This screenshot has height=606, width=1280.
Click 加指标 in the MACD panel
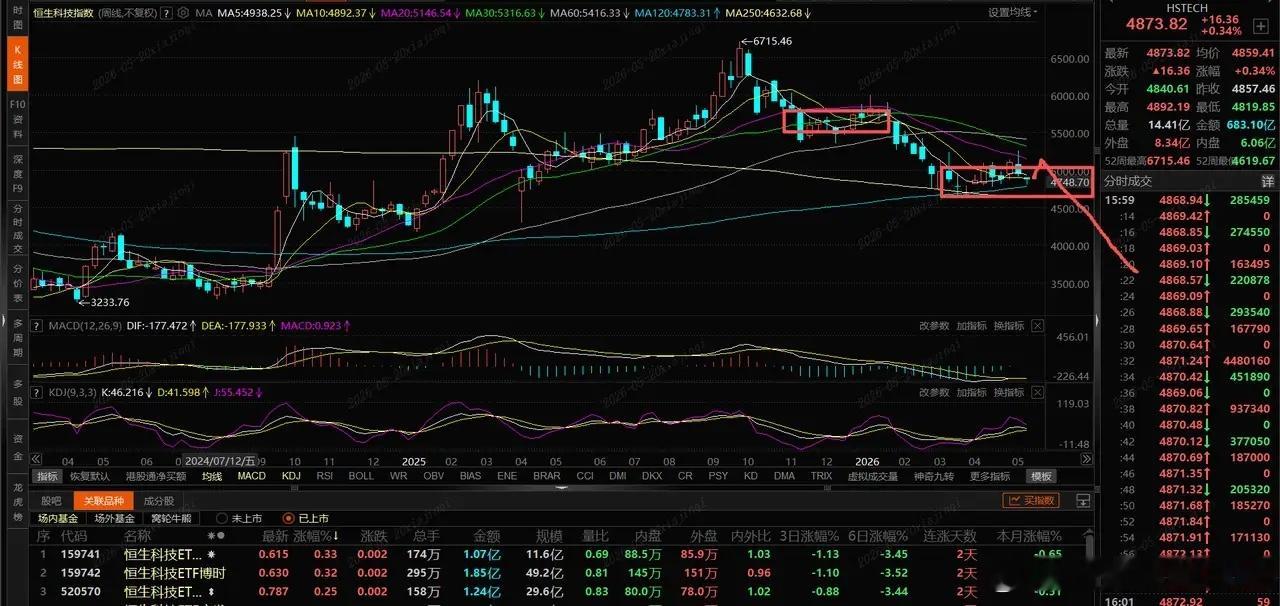tap(970, 326)
